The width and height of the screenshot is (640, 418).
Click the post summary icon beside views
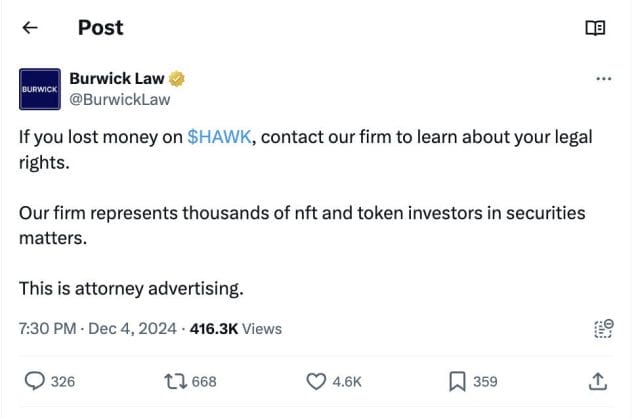click(x=604, y=329)
